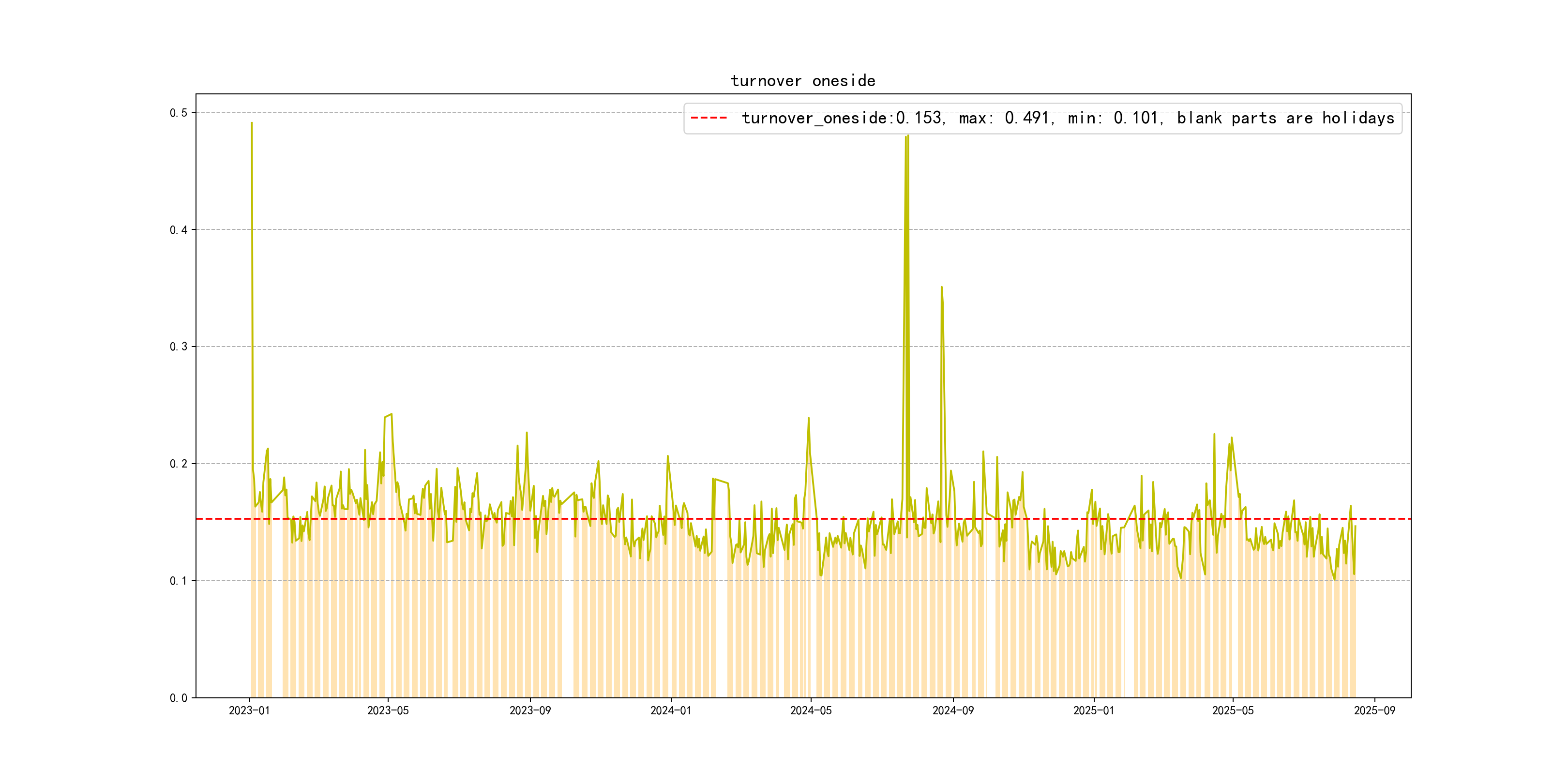Click the red dashed legend line sample
1568x784 pixels.
click(x=709, y=118)
